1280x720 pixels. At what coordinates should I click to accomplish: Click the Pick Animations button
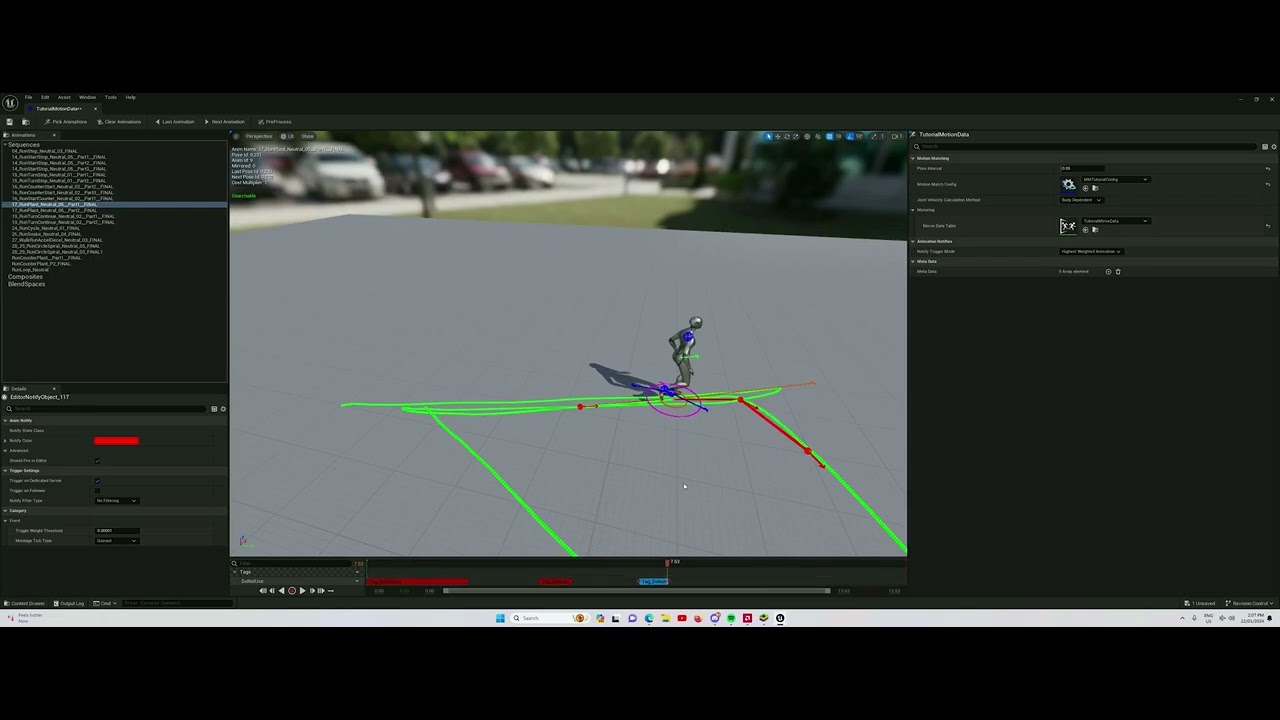(66, 122)
